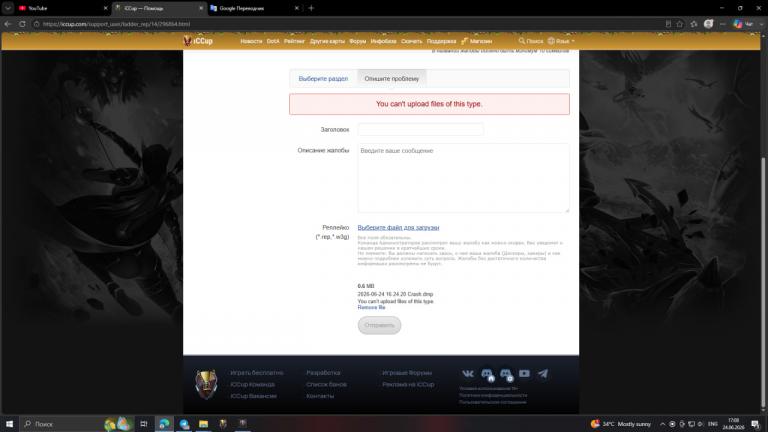
Task: Open the ENG language indicator
Action: pos(713,424)
